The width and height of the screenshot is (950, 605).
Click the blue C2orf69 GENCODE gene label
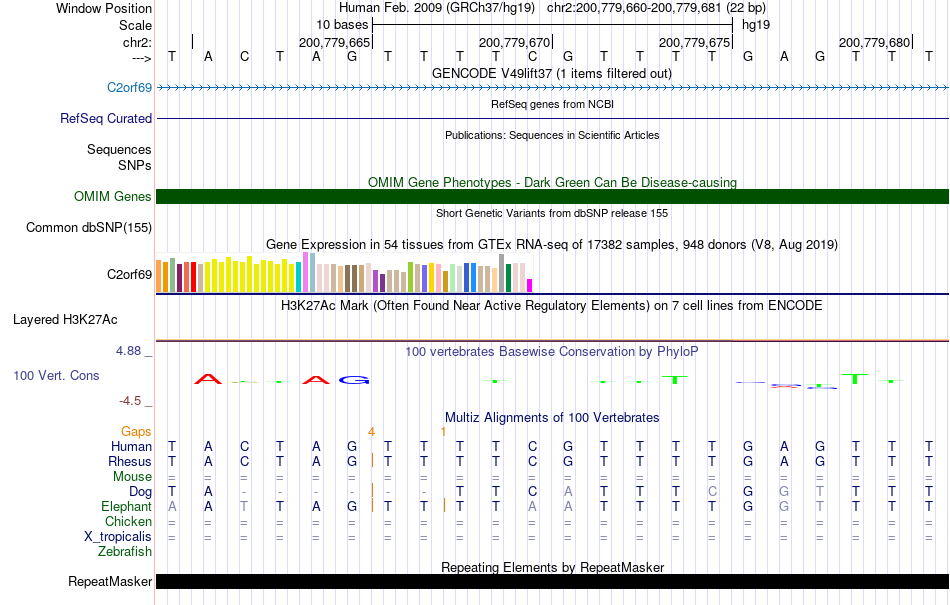coord(129,88)
